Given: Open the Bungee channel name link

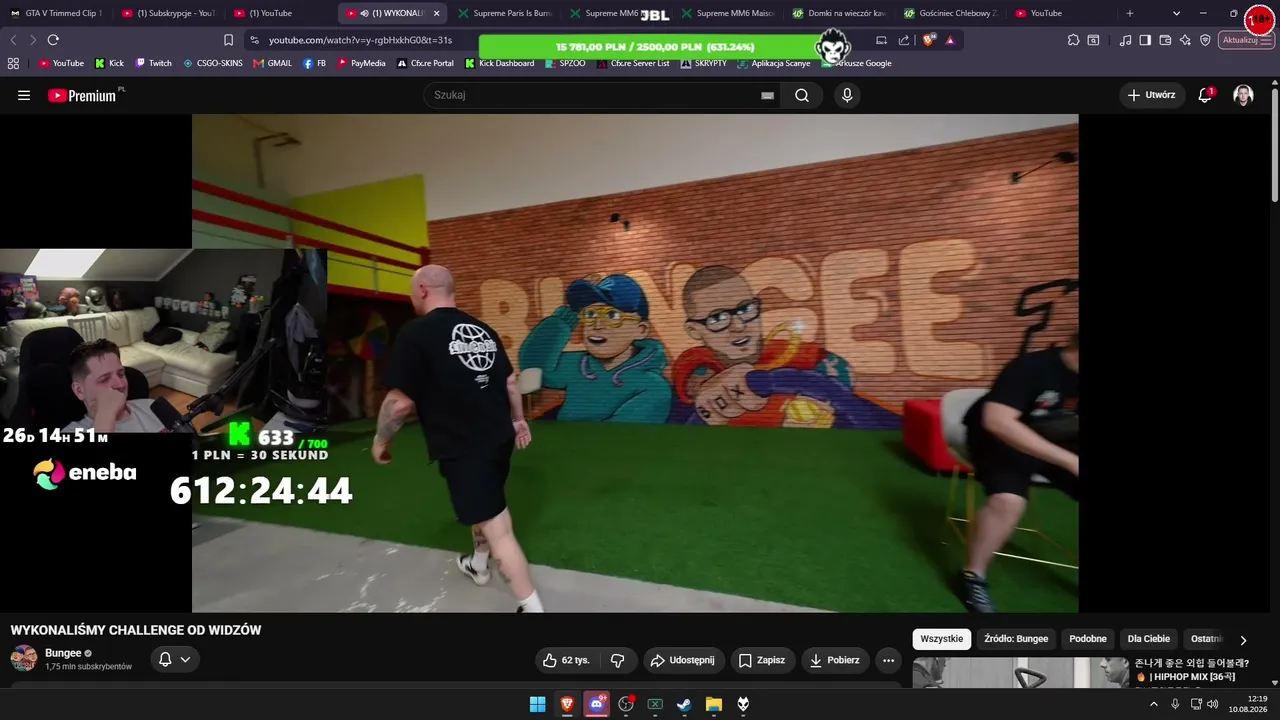Looking at the screenshot, I should pyautogui.click(x=63, y=653).
